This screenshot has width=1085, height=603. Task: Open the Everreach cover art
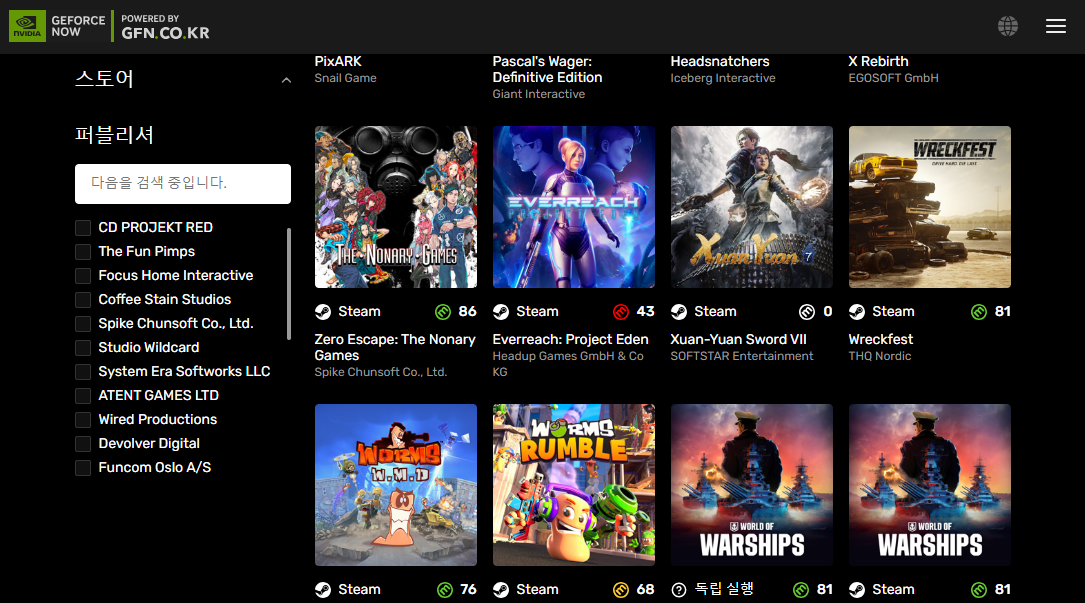[574, 207]
